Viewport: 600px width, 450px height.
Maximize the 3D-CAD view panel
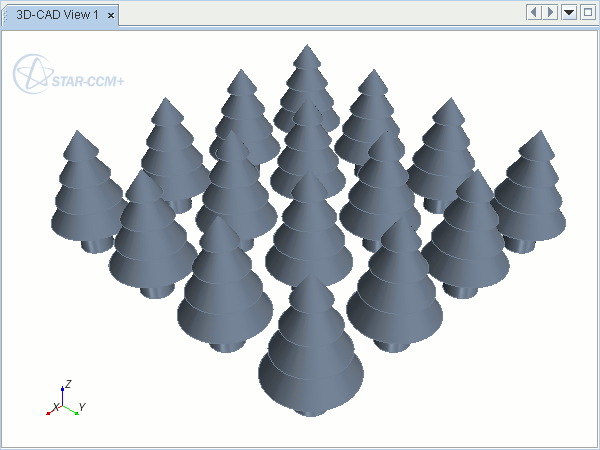(588, 13)
